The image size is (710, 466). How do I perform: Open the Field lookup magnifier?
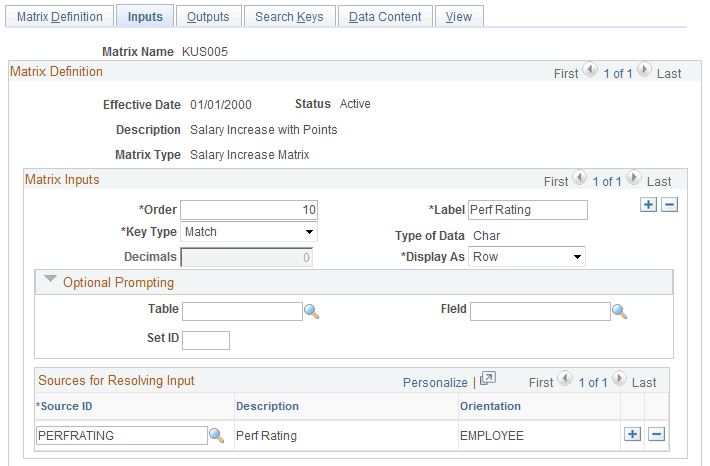coord(619,312)
